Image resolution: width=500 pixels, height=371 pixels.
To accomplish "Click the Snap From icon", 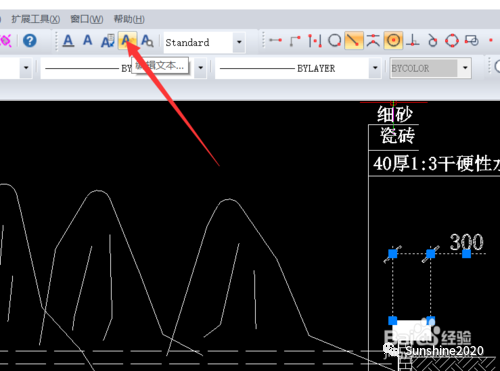I will click(x=295, y=41).
